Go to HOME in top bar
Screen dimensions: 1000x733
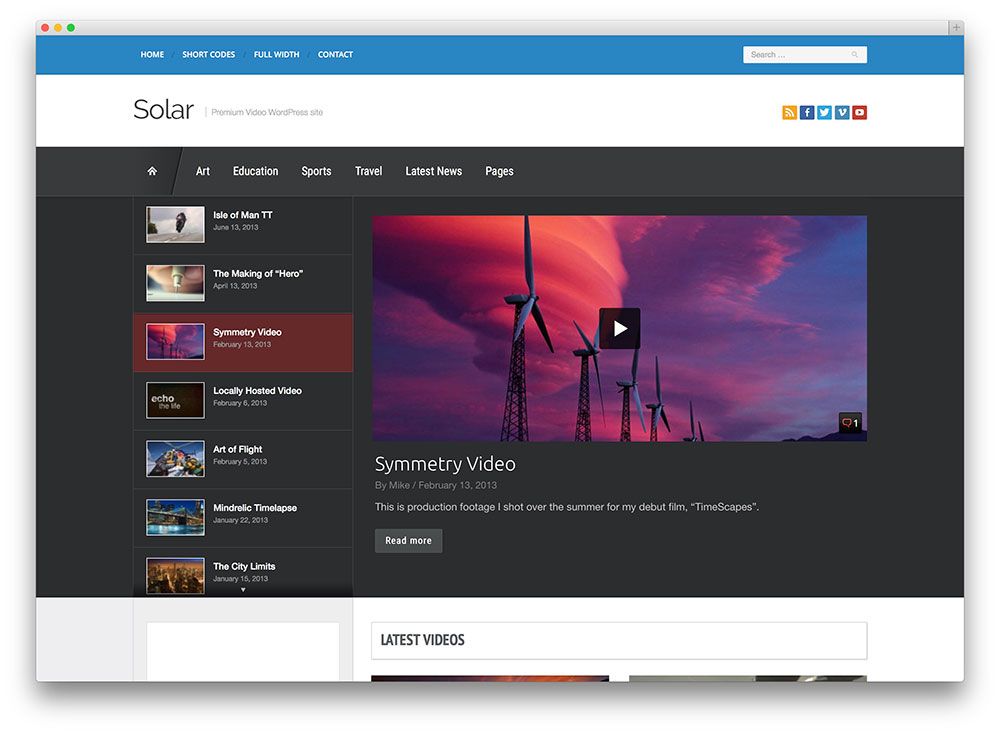pyautogui.click(x=152, y=55)
